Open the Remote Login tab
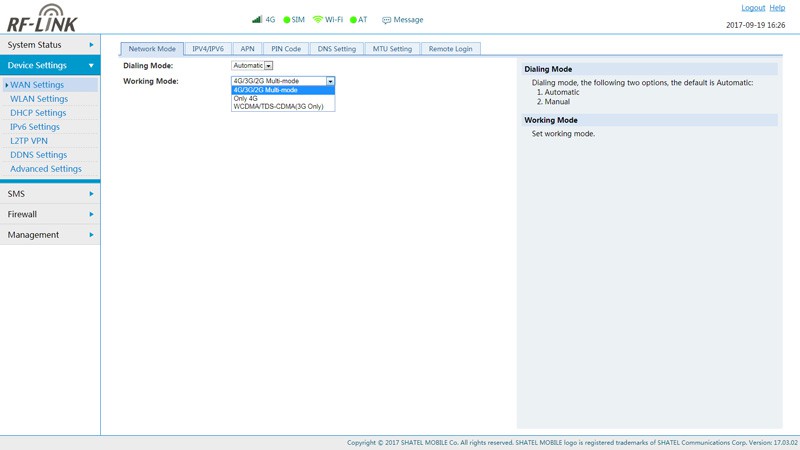This screenshot has height=450, width=800. (x=450, y=49)
